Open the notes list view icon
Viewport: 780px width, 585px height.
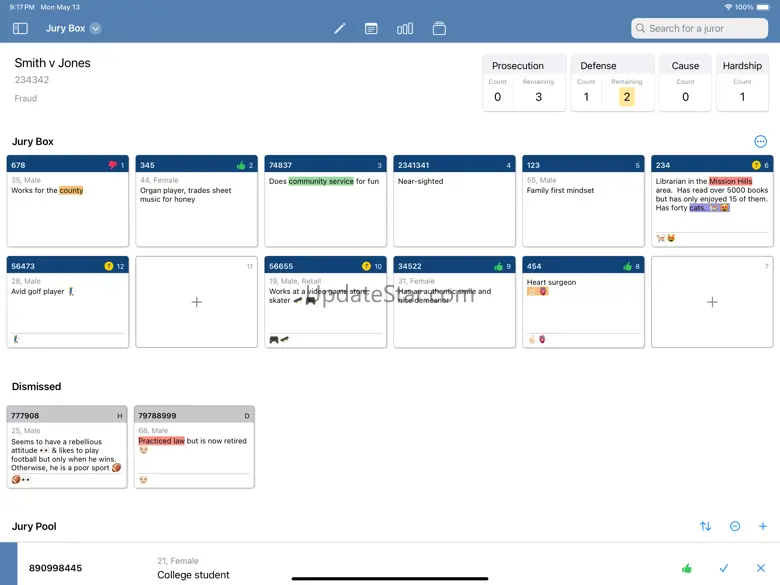(x=371, y=28)
